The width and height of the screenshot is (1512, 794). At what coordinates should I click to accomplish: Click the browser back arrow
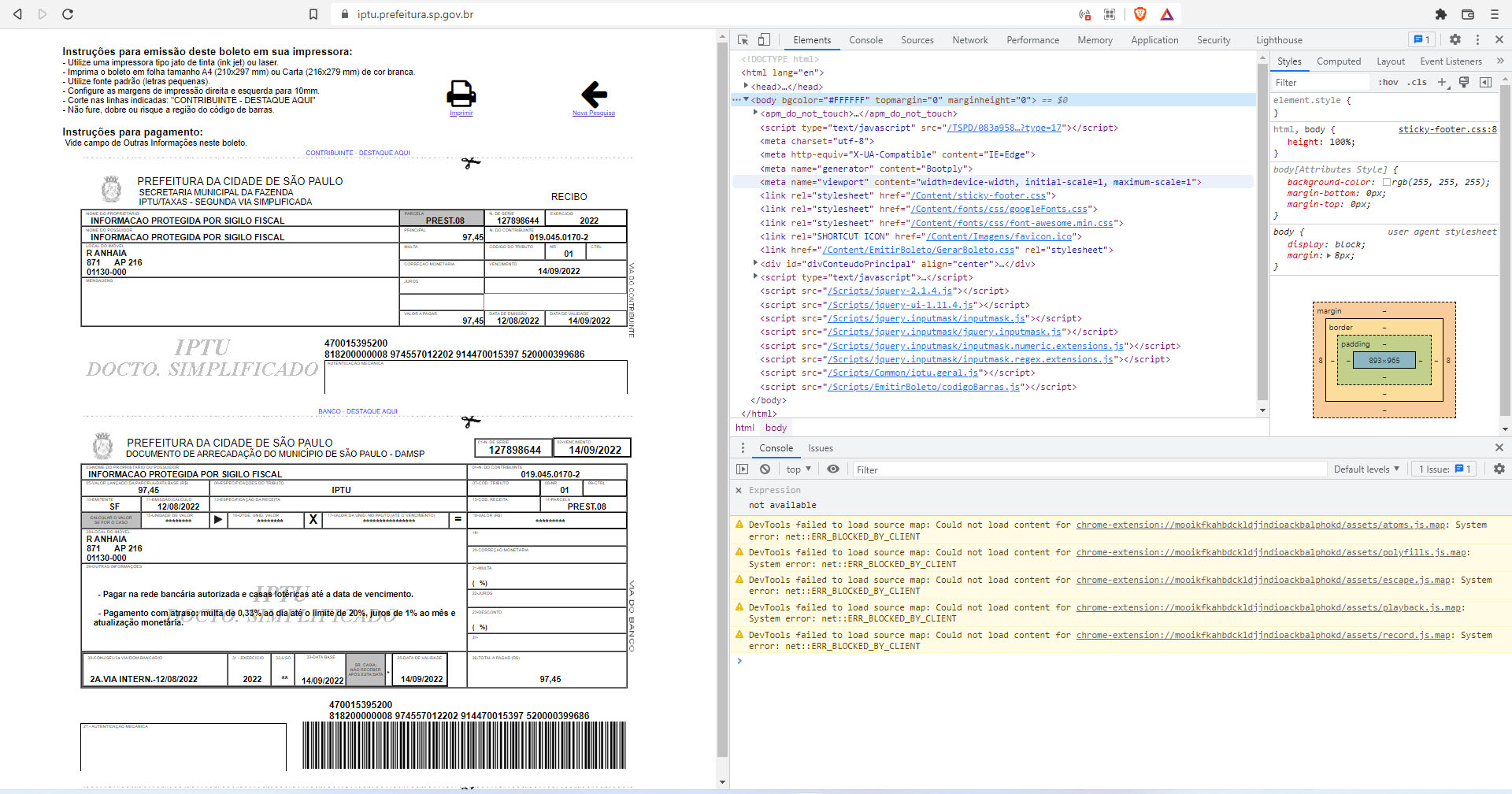coord(17,14)
